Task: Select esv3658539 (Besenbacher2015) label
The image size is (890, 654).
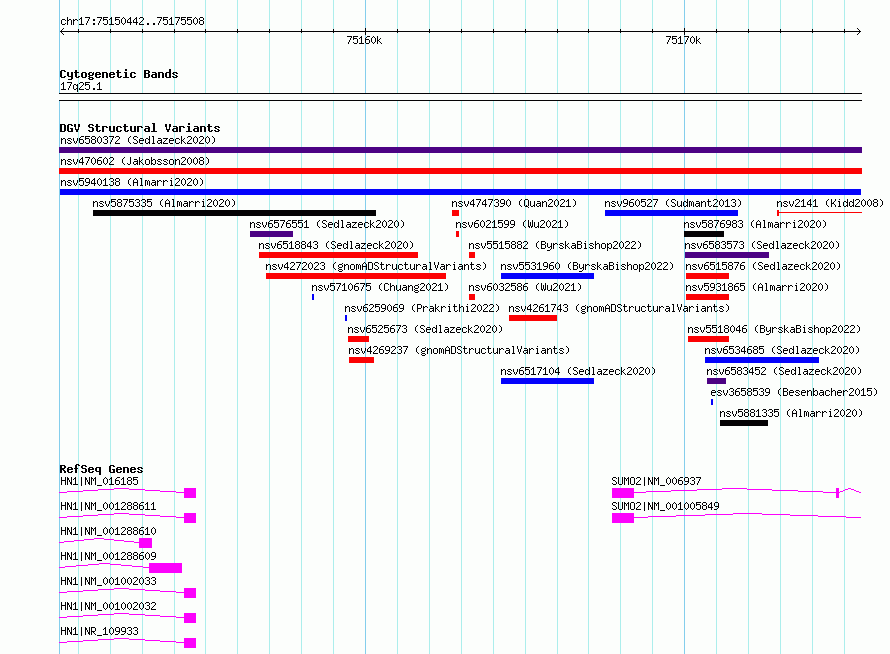Action: 794,392
